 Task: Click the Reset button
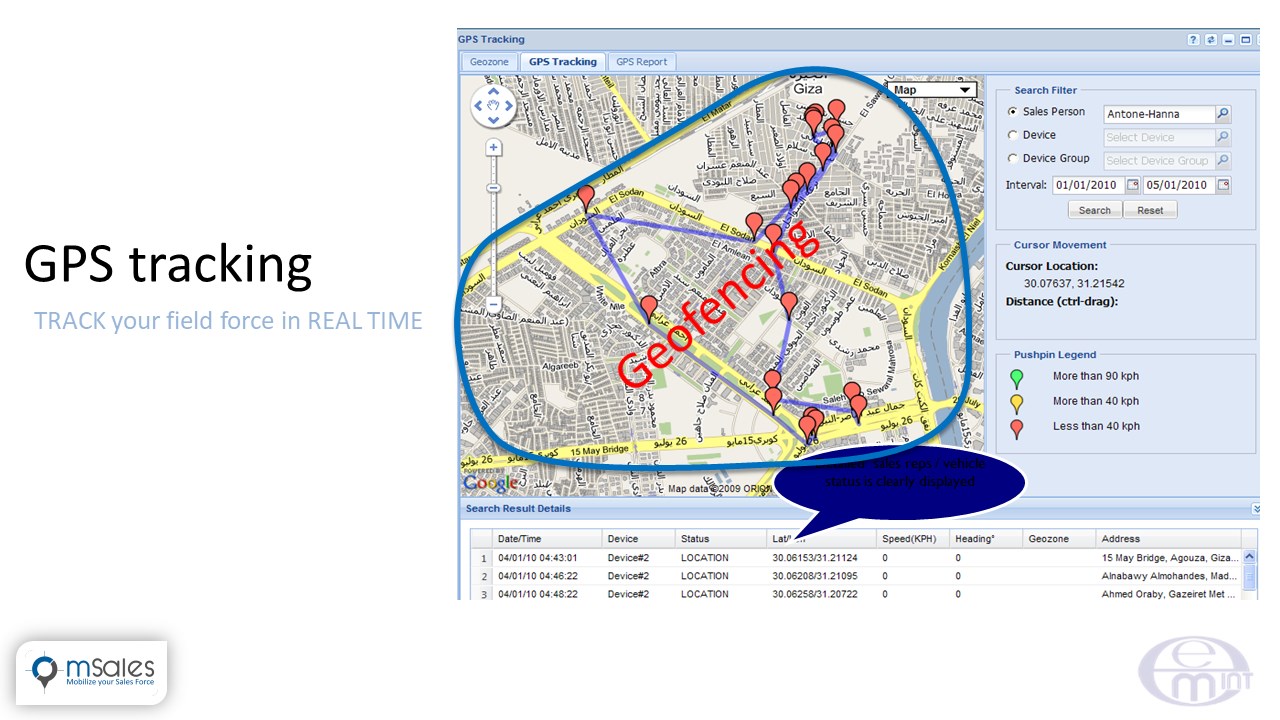[x=1150, y=210]
